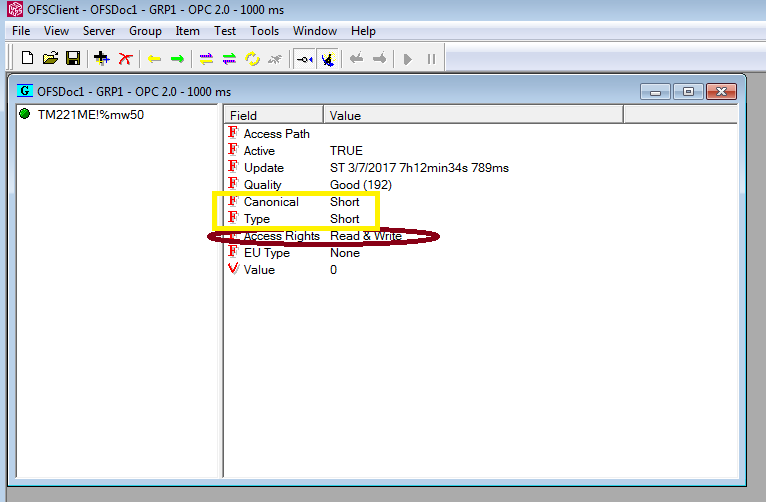Select the Quality field label
Screen dimensions: 766x502
point(263,185)
